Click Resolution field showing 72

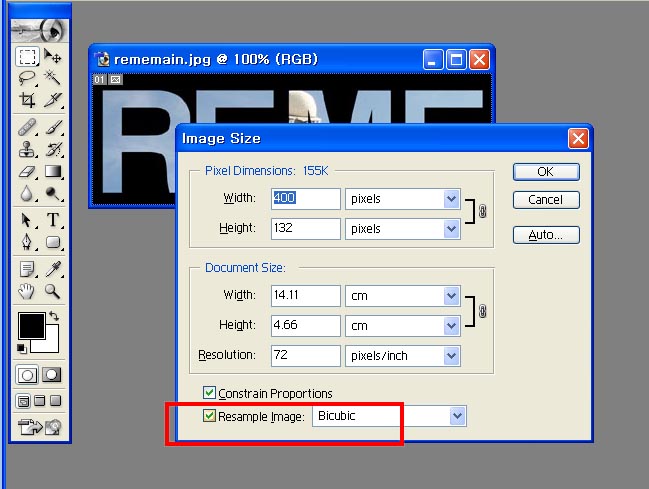pos(306,356)
